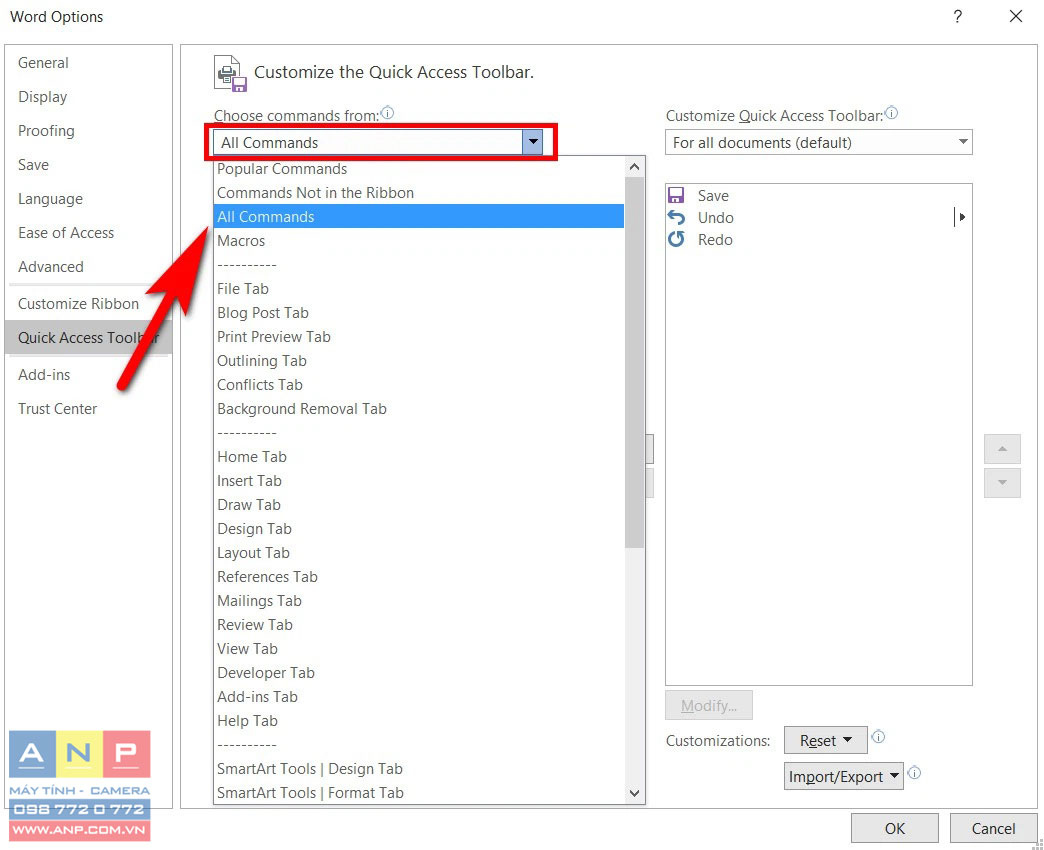Select Home Tab in the list
The width and height of the screenshot is (1044, 850).
419,457
